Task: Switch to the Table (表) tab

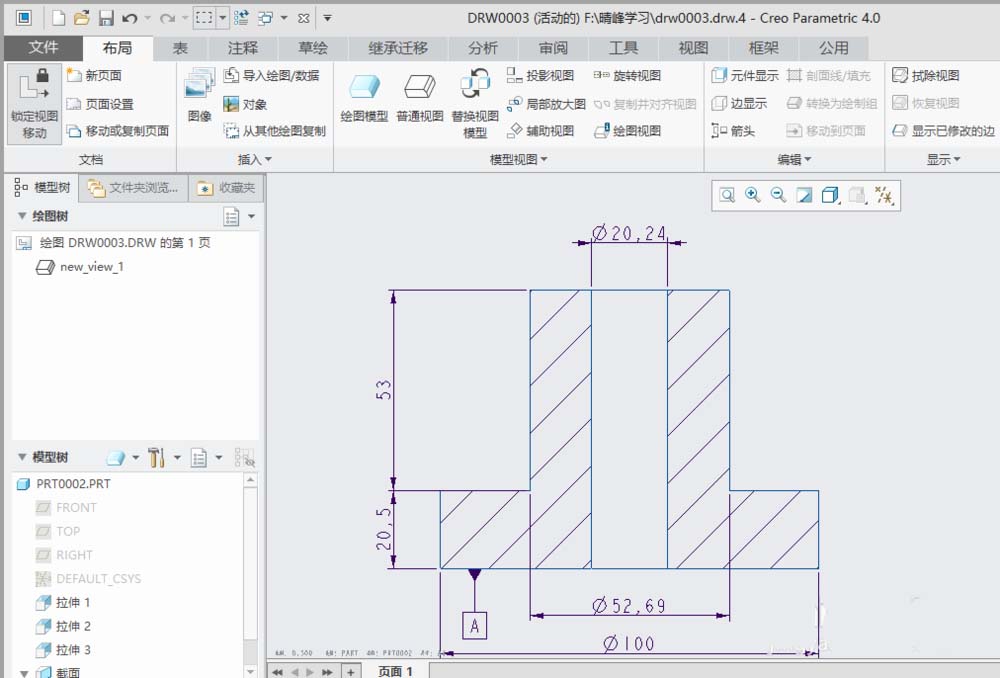Action: 180,48
